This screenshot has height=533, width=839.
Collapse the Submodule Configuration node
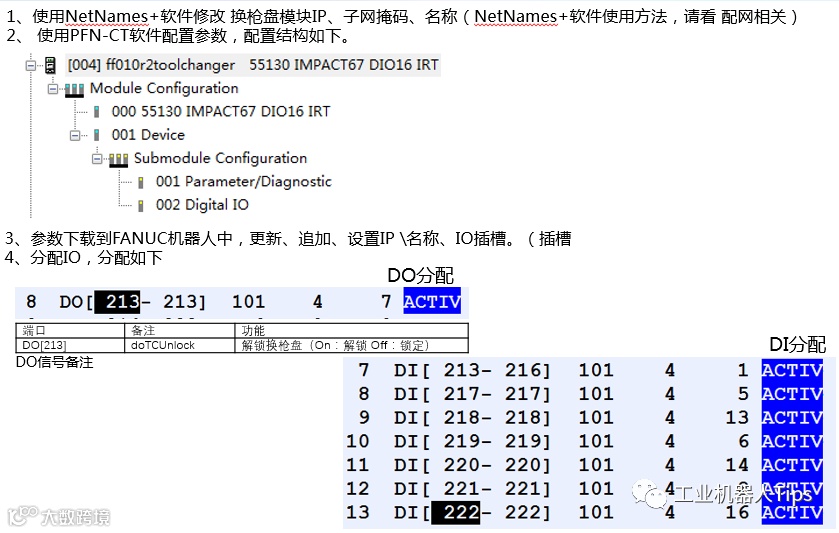tap(97, 159)
